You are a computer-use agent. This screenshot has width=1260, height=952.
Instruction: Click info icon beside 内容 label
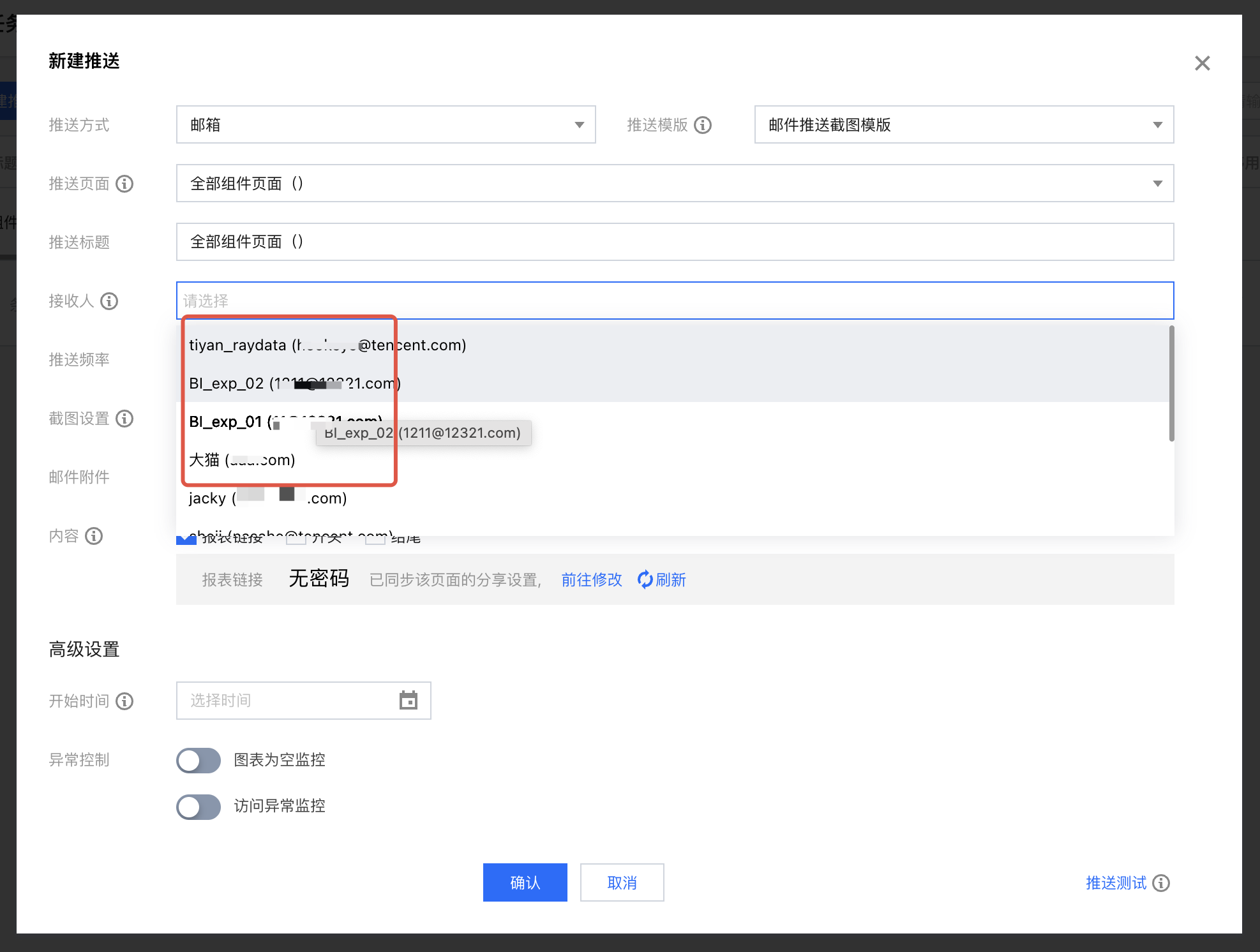[x=94, y=536]
